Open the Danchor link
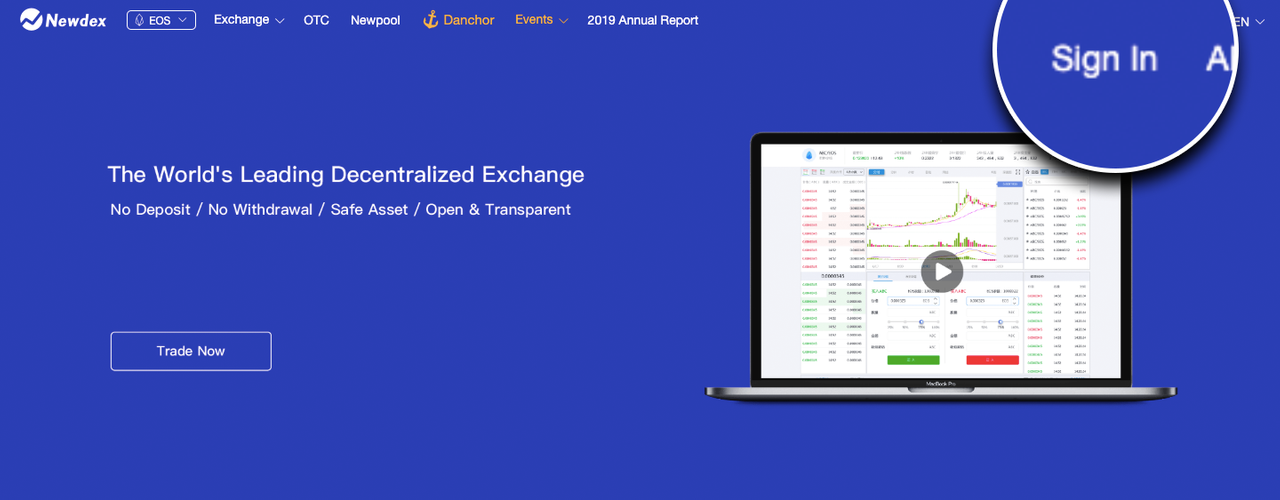This screenshot has width=1280, height=500. 469,20
